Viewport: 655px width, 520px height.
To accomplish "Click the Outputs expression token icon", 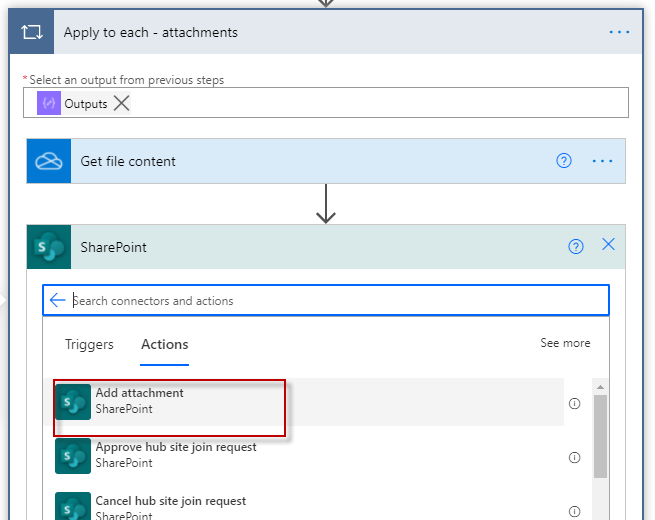I will tap(49, 103).
